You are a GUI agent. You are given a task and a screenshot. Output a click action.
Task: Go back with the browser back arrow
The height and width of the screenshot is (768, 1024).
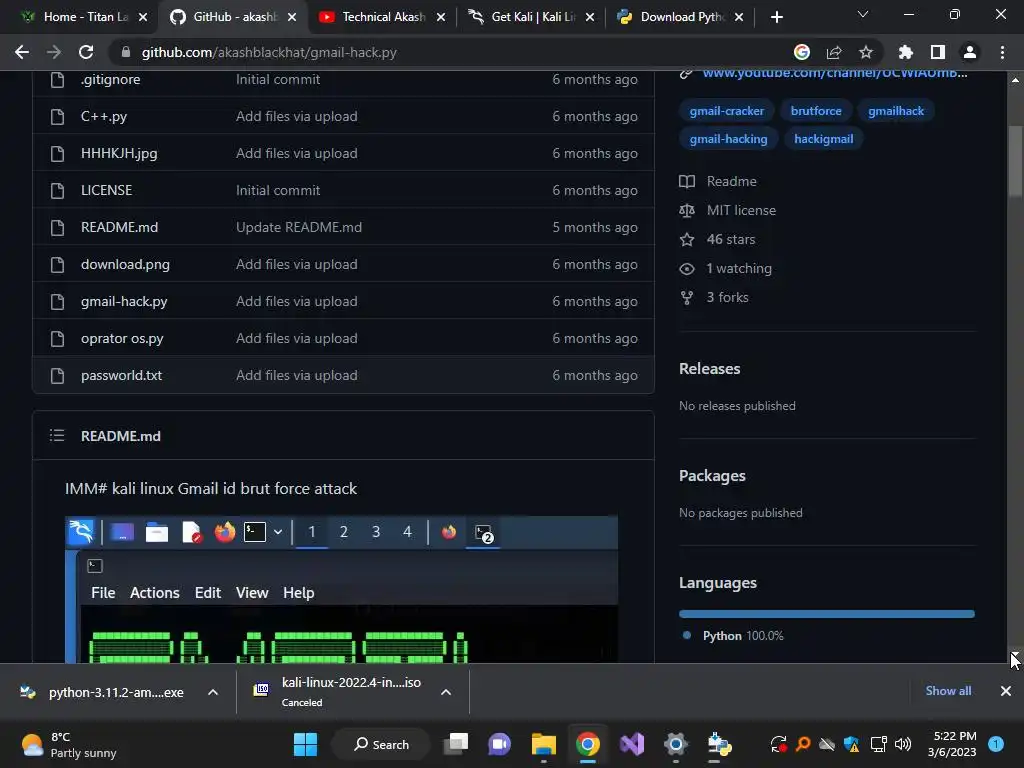22,52
